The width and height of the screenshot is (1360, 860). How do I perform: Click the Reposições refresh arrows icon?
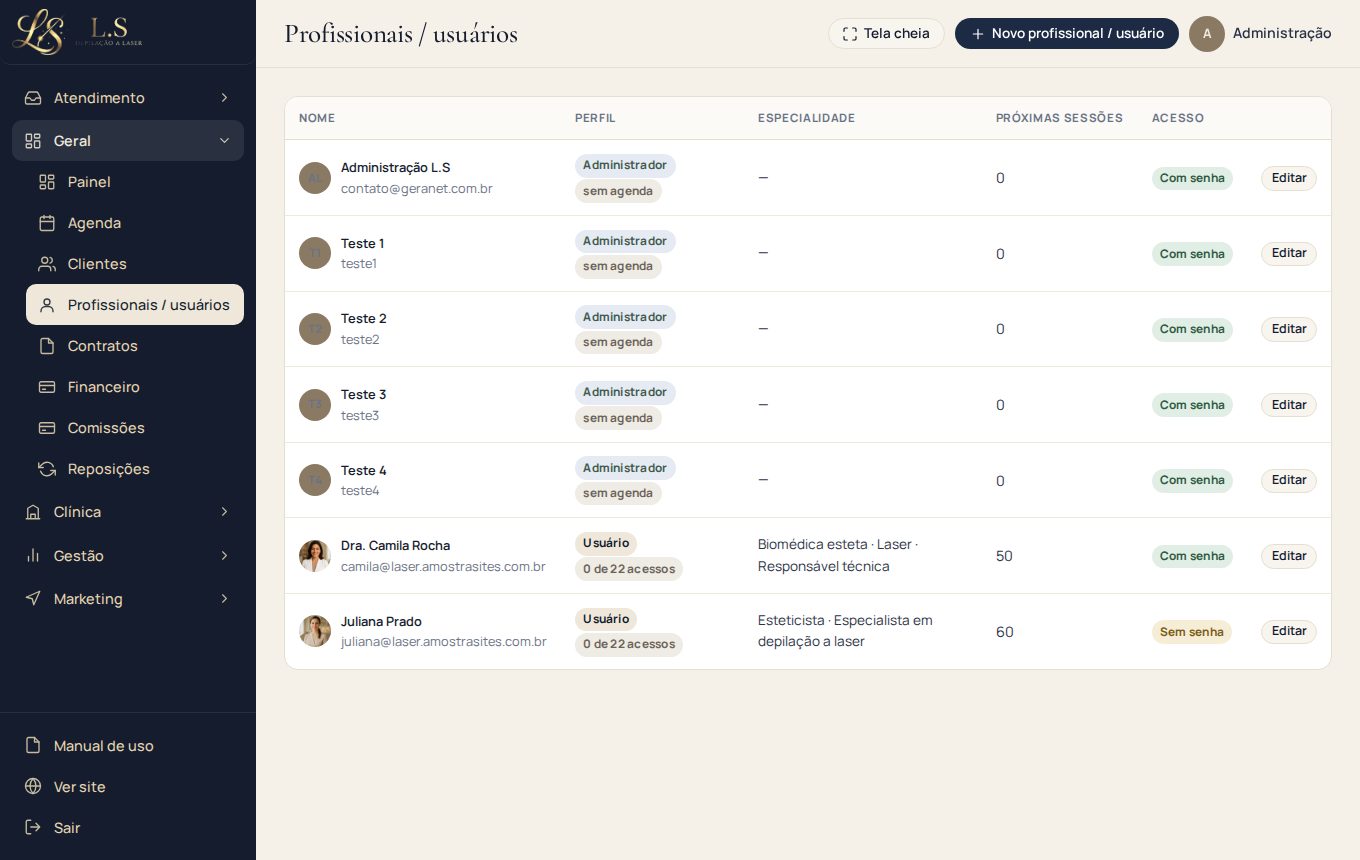click(47, 469)
